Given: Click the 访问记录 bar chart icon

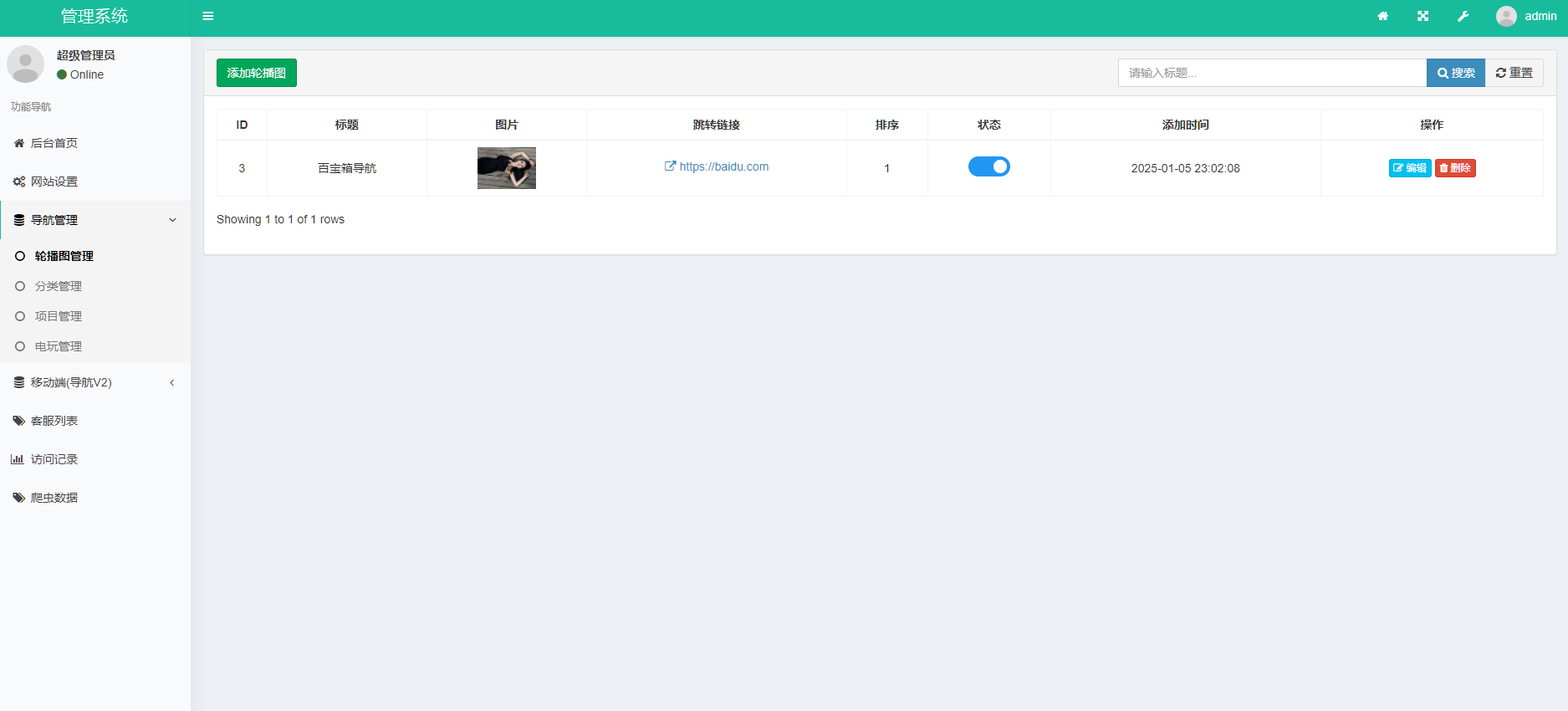Looking at the screenshot, I should [17, 459].
